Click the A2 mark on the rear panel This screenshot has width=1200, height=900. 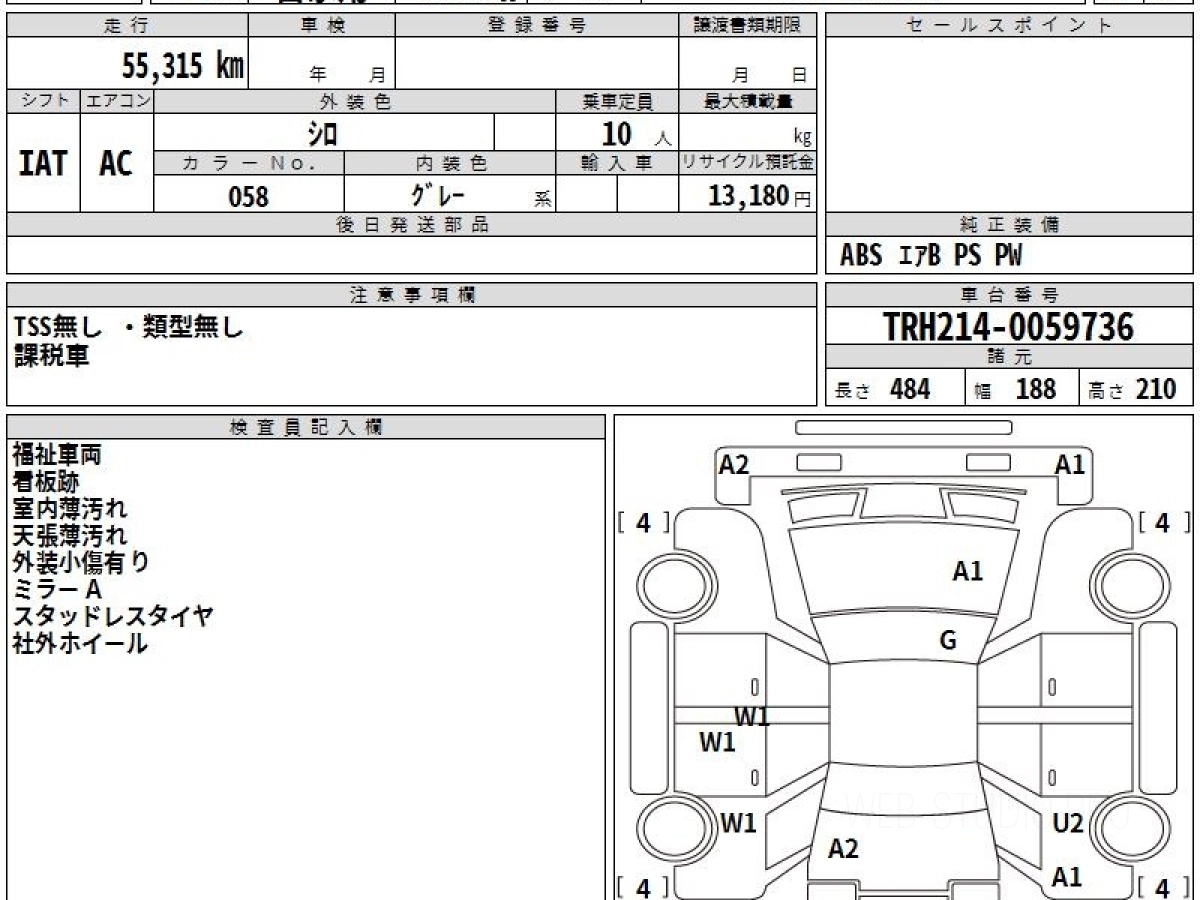[x=843, y=849]
